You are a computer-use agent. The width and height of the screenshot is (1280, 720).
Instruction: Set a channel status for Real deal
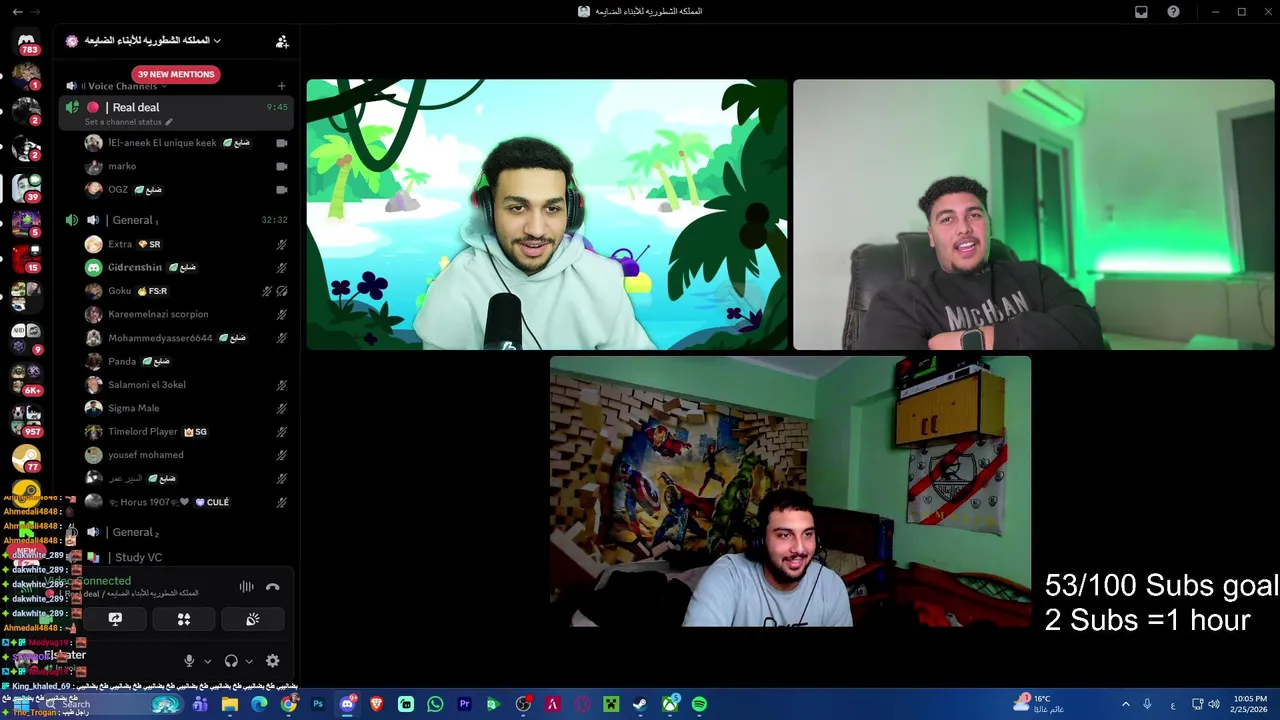tap(128, 122)
